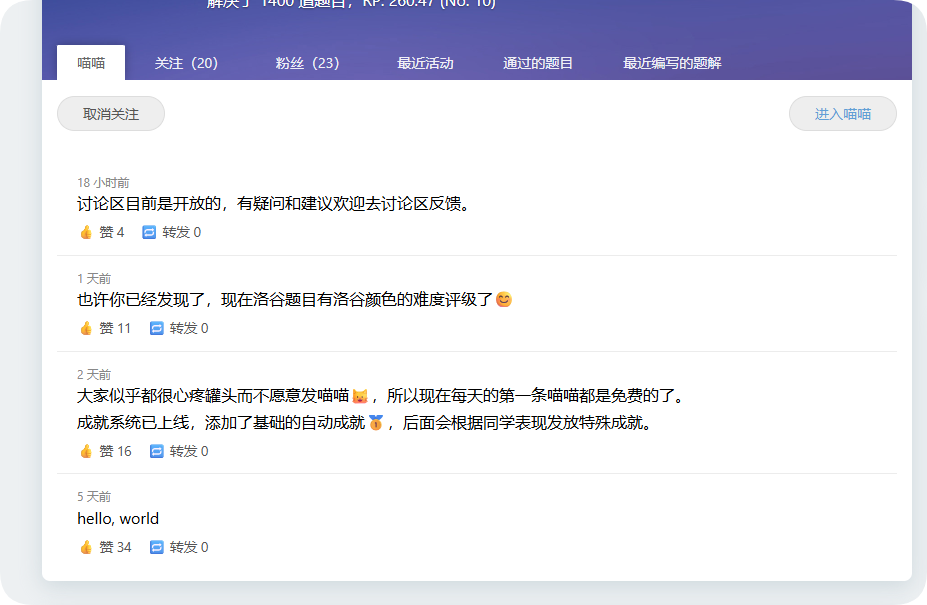Click 赞 4 on 讨论区 post
Image resolution: width=927 pixels, height=605 pixels.
coord(112,232)
